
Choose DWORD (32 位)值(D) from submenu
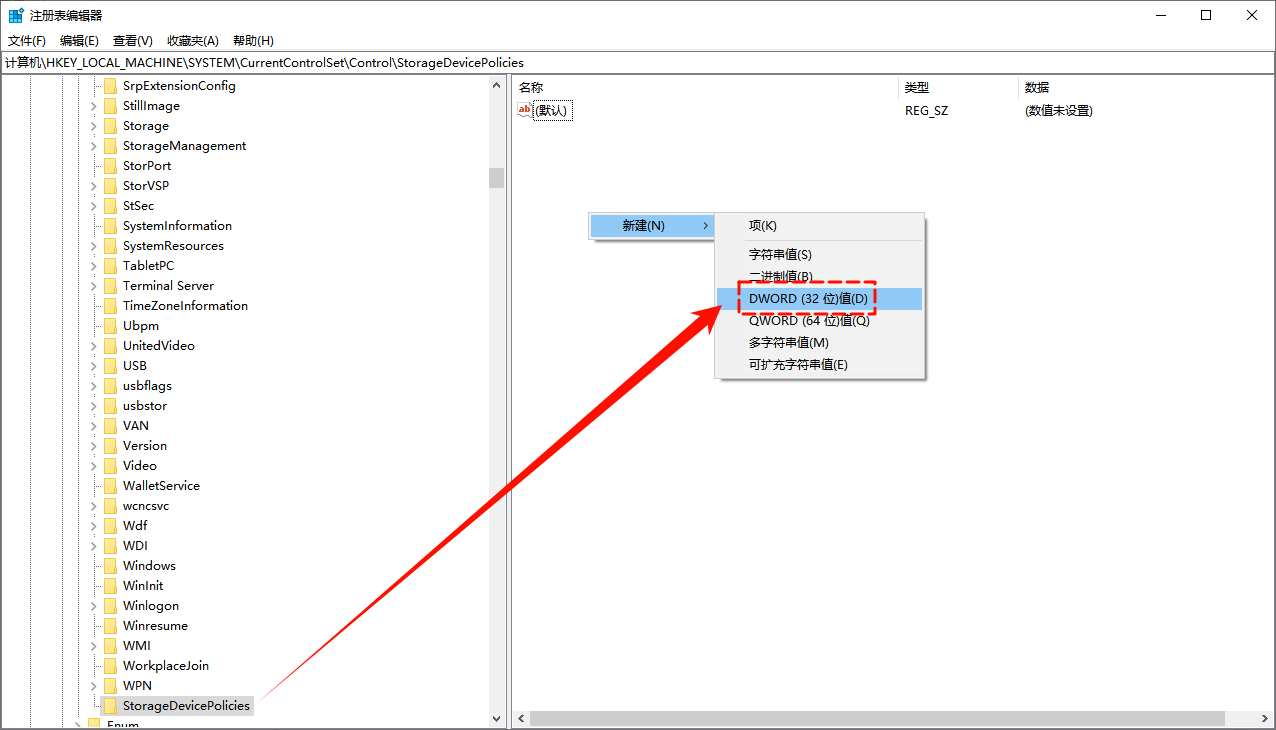(x=808, y=299)
